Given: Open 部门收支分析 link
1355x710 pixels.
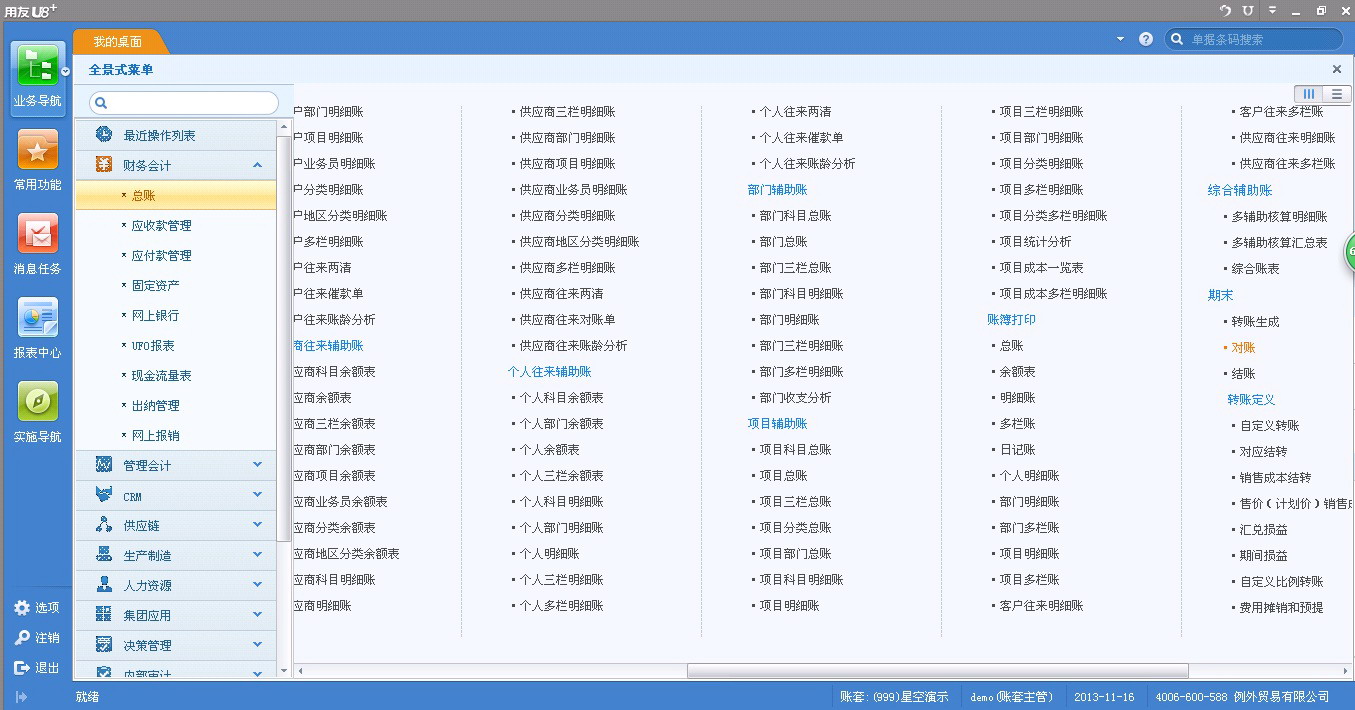Looking at the screenshot, I should (795, 398).
